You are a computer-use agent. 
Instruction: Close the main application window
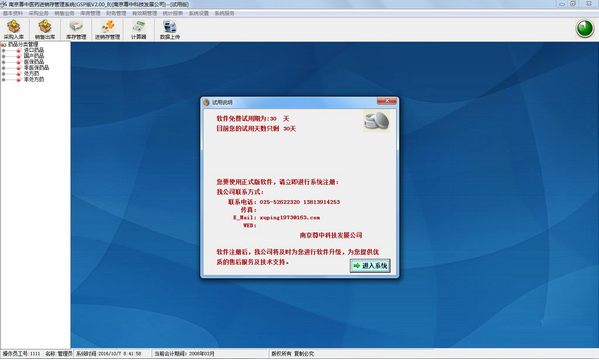[589, 4]
